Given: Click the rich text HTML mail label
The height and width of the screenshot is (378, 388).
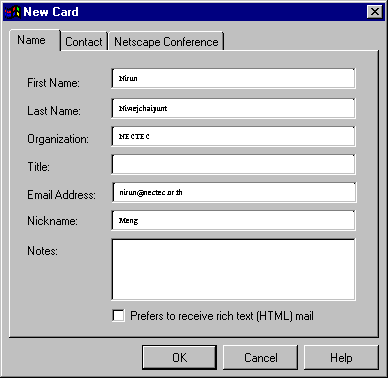Looking at the screenshot, I should pyautogui.click(x=222, y=316).
